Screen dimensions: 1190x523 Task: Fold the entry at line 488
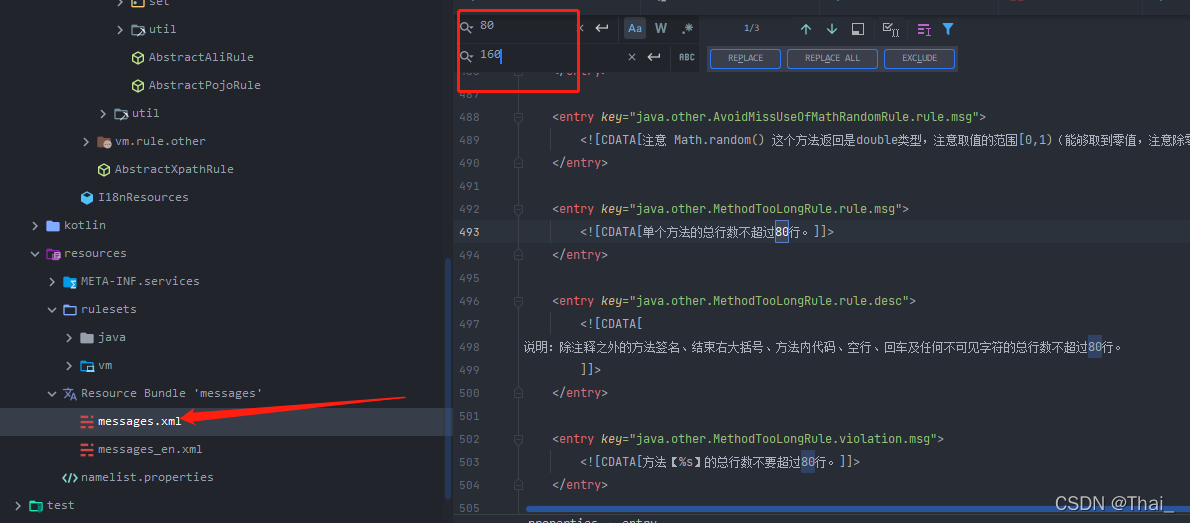[518, 117]
